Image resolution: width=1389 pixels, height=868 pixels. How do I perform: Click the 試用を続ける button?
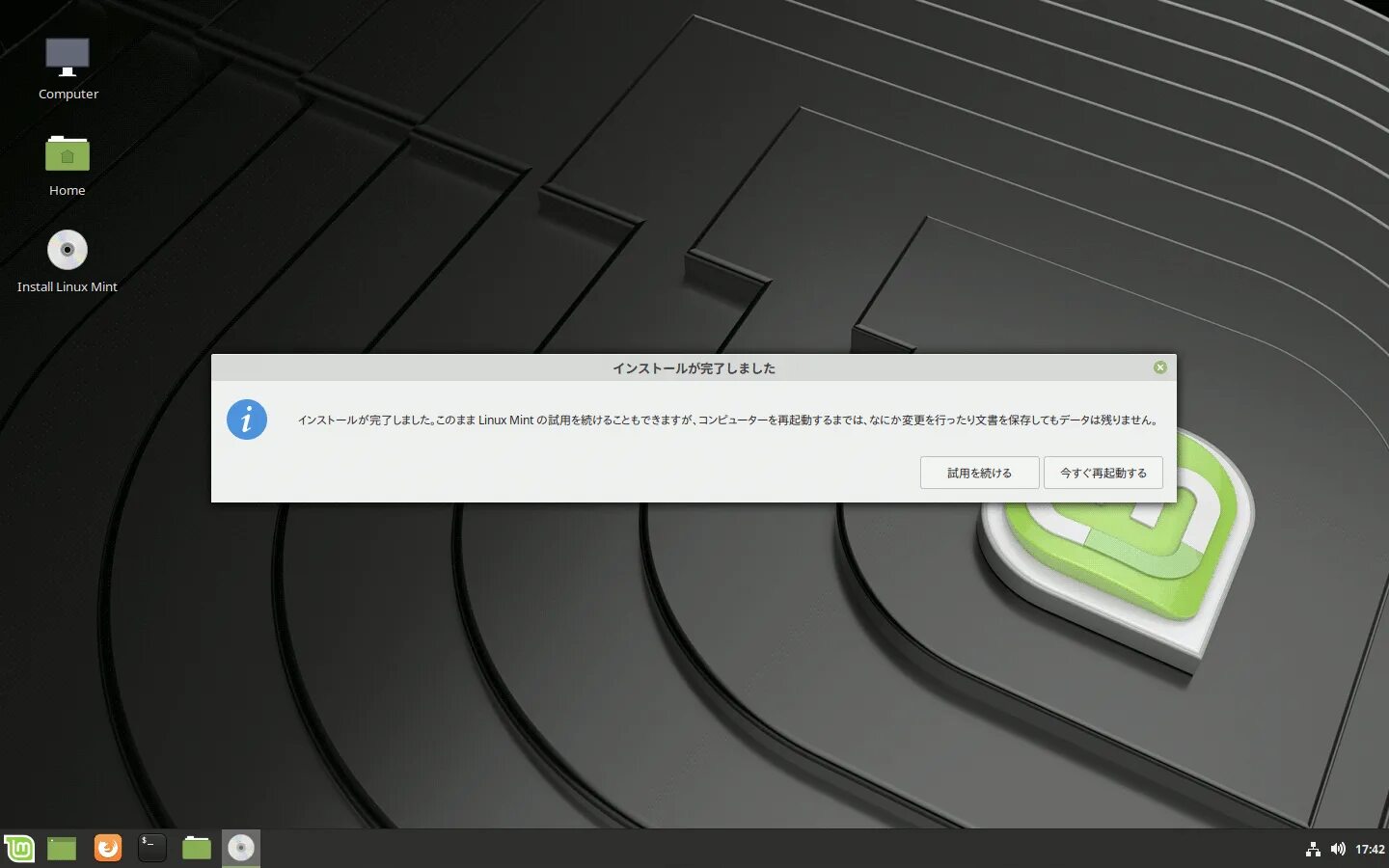coord(979,473)
